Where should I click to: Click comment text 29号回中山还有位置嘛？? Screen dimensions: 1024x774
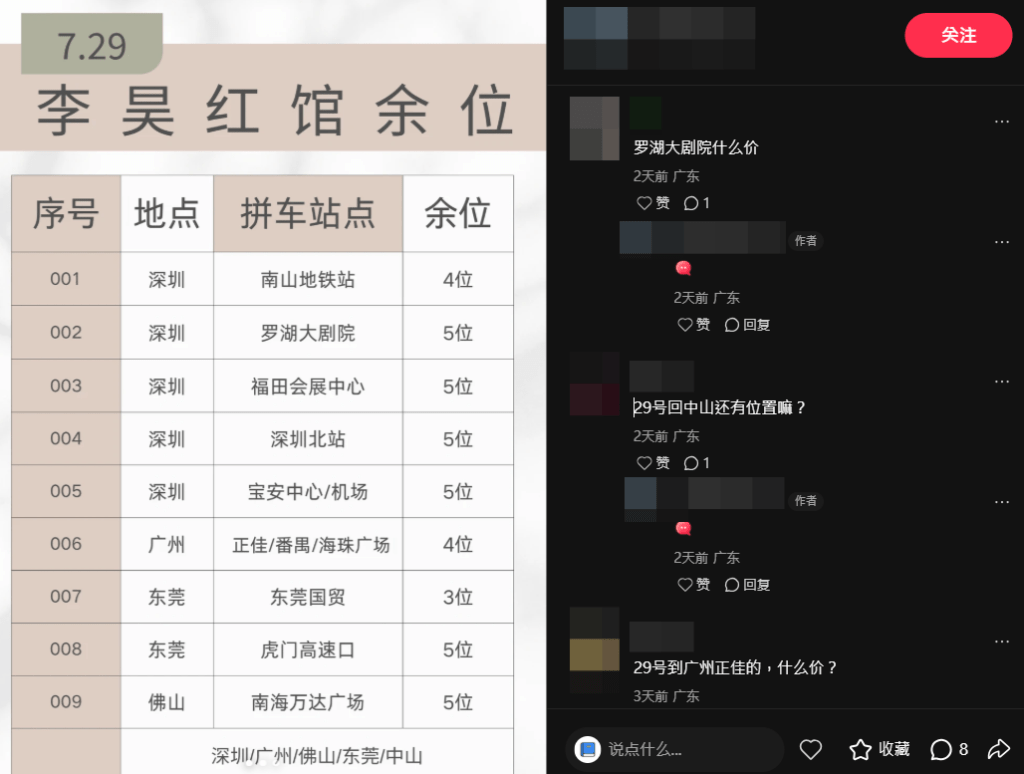coord(719,408)
